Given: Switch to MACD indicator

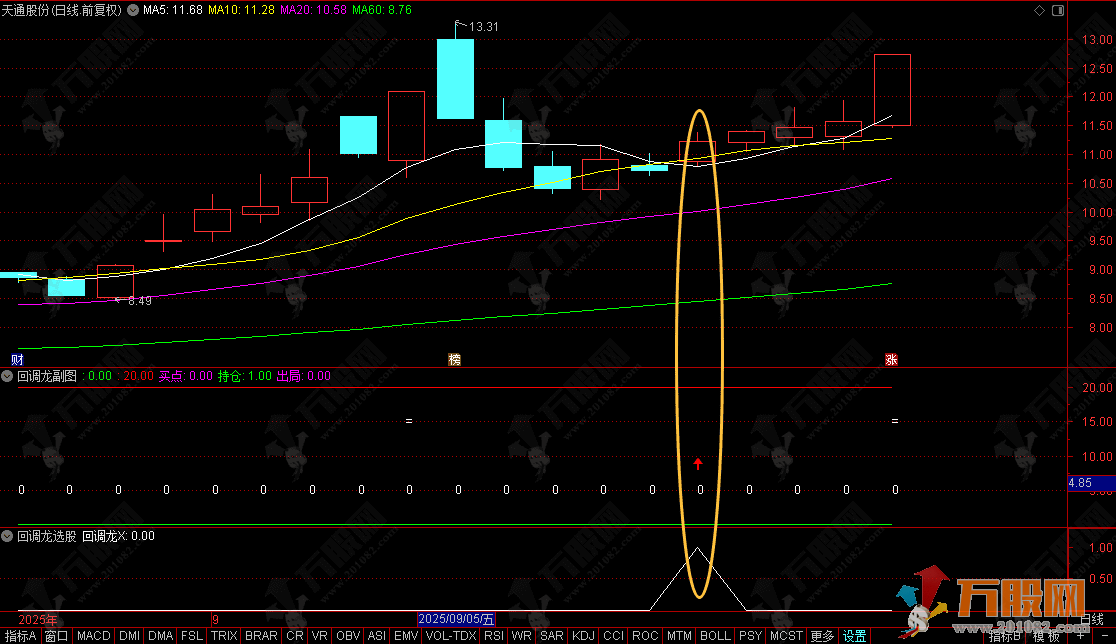Looking at the screenshot, I should point(93,635).
